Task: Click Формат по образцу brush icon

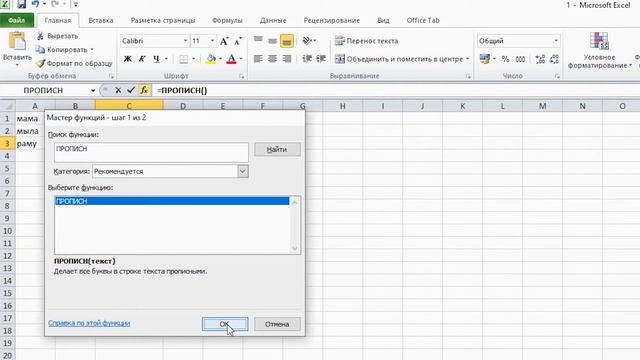Action: (40, 63)
